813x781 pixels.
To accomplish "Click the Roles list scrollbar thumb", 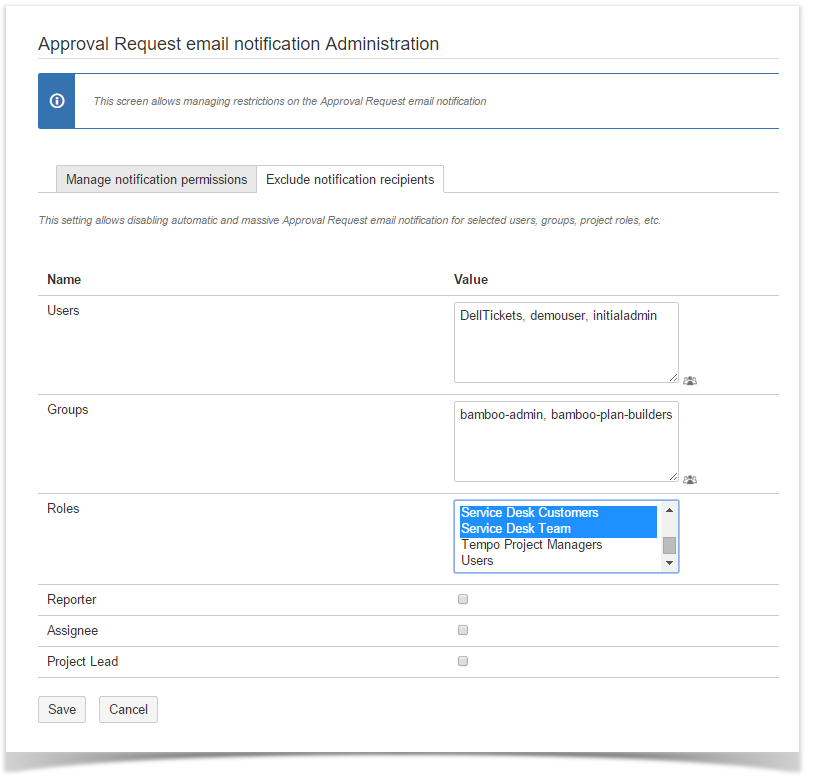I will 669,545.
